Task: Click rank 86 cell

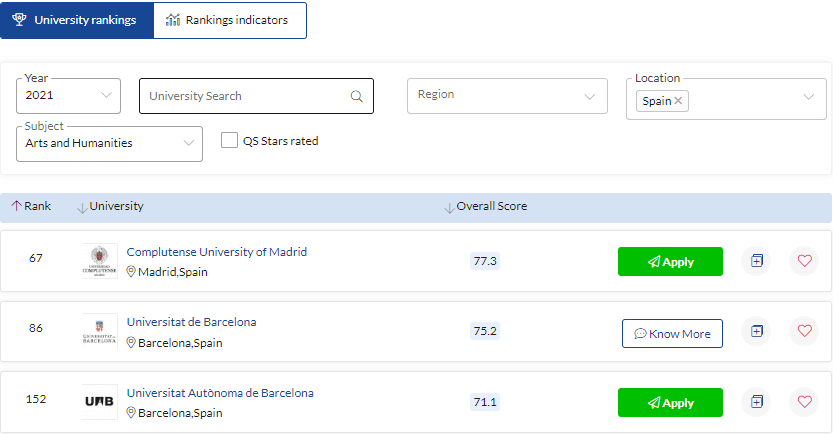Action: point(36,328)
